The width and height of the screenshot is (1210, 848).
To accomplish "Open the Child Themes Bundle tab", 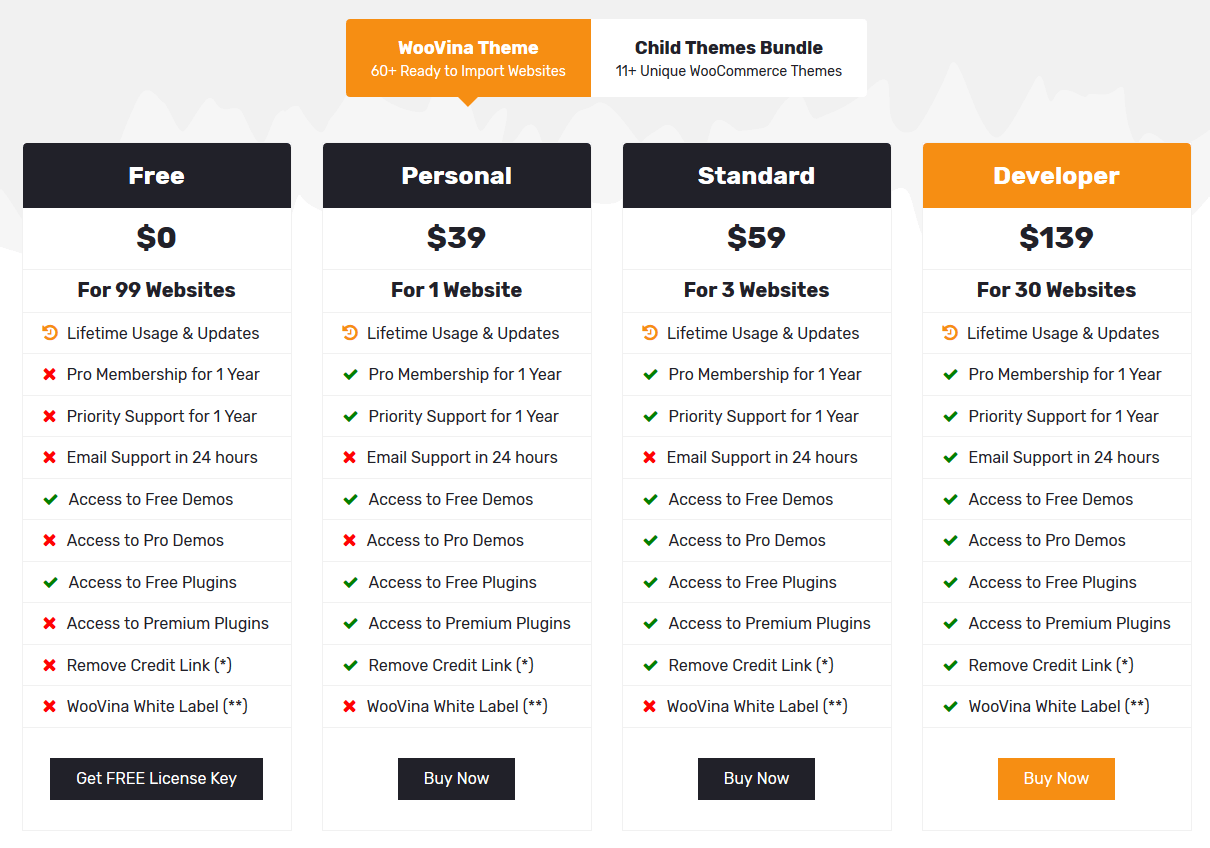I will point(729,58).
